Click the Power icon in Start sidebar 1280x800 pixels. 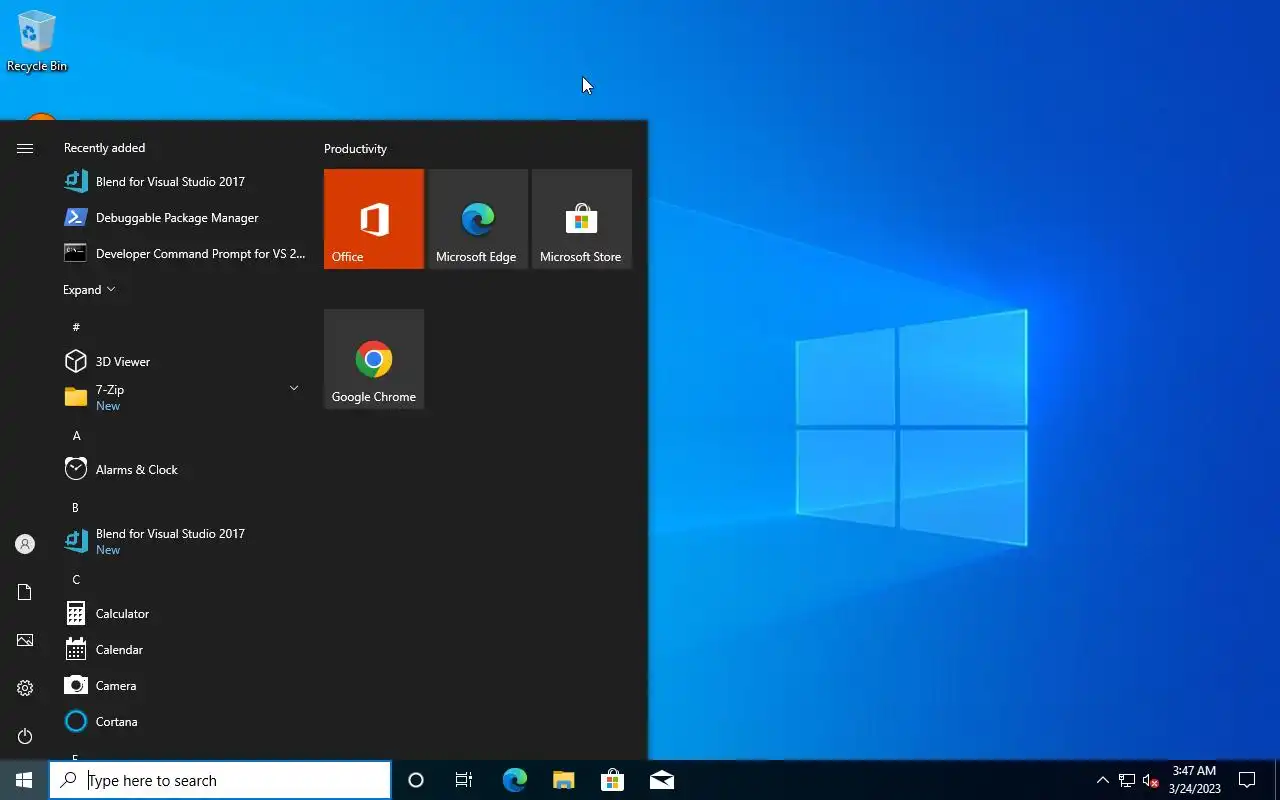tap(25, 736)
